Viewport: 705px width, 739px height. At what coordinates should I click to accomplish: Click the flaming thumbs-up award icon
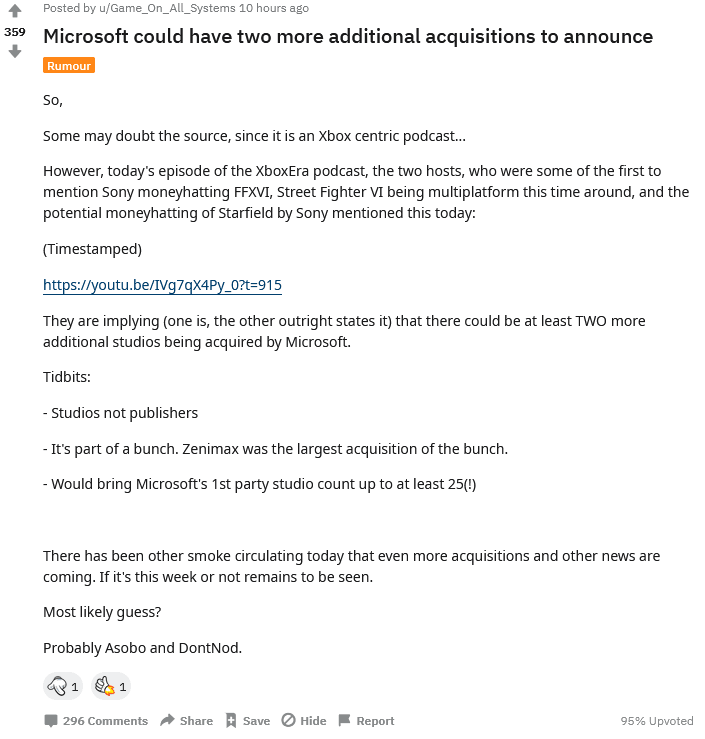coord(105,686)
